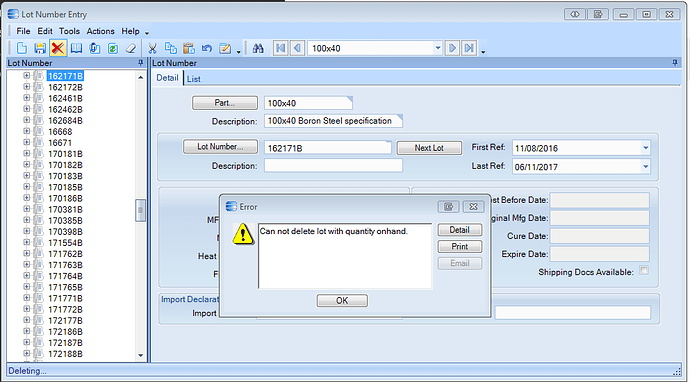Click the Undo arrow icon

207,48
